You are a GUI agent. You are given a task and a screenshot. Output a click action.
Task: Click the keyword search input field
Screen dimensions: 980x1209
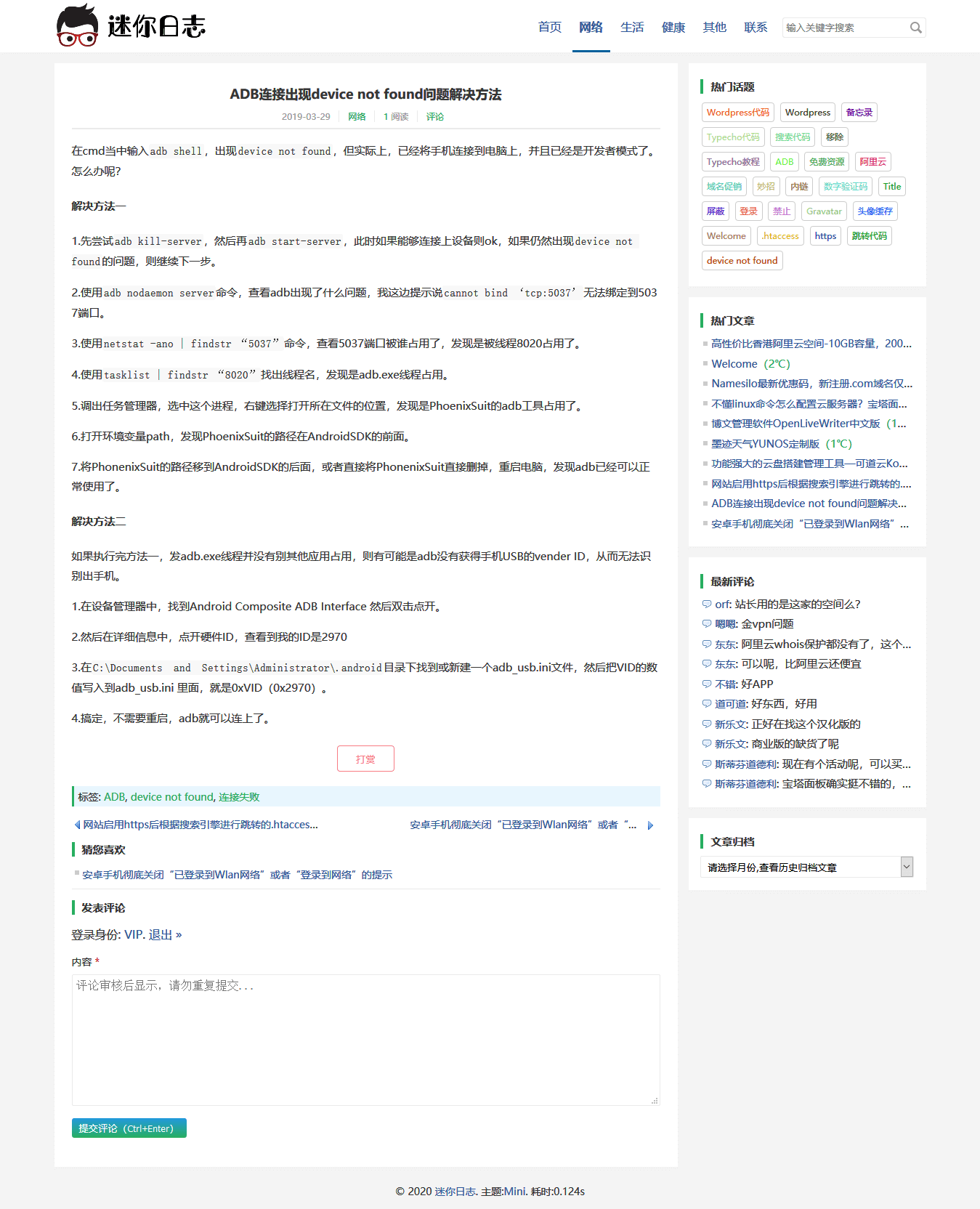tap(844, 28)
